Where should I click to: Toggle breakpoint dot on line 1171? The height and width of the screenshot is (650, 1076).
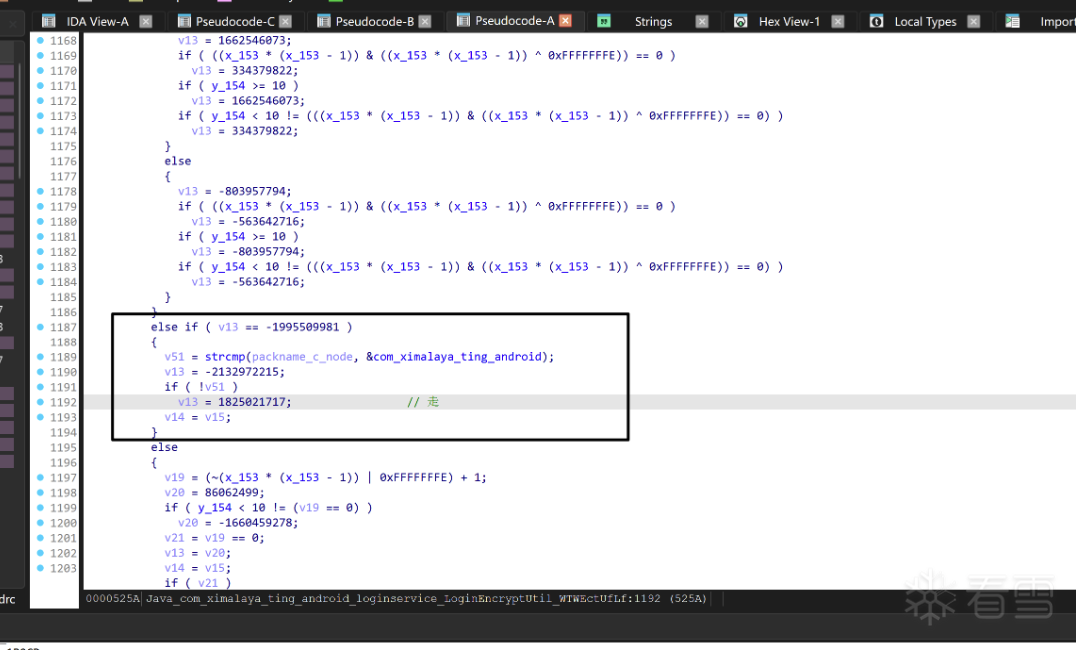[x=40, y=86]
